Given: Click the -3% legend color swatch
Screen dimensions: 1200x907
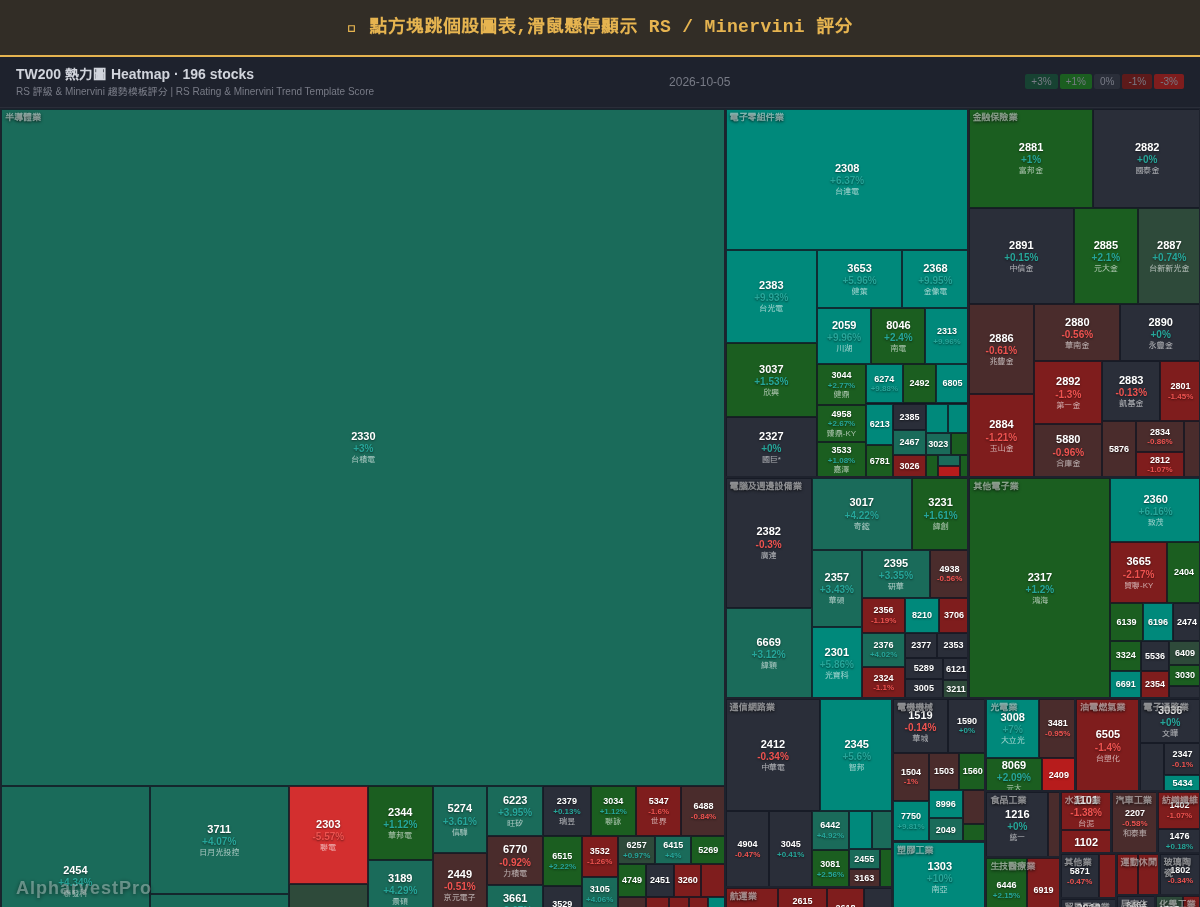Looking at the screenshot, I should coord(1169,82).
